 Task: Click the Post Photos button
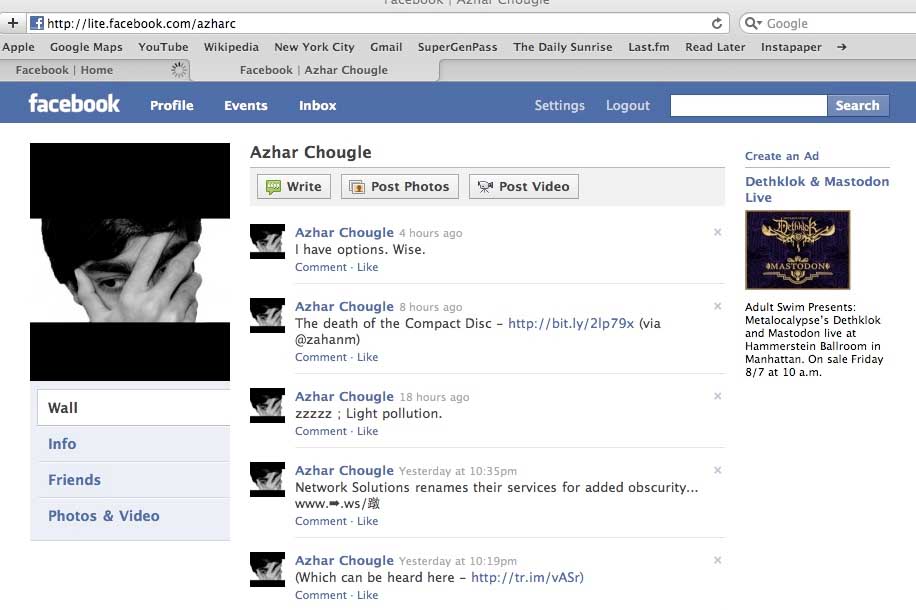(x=400, y=186)
